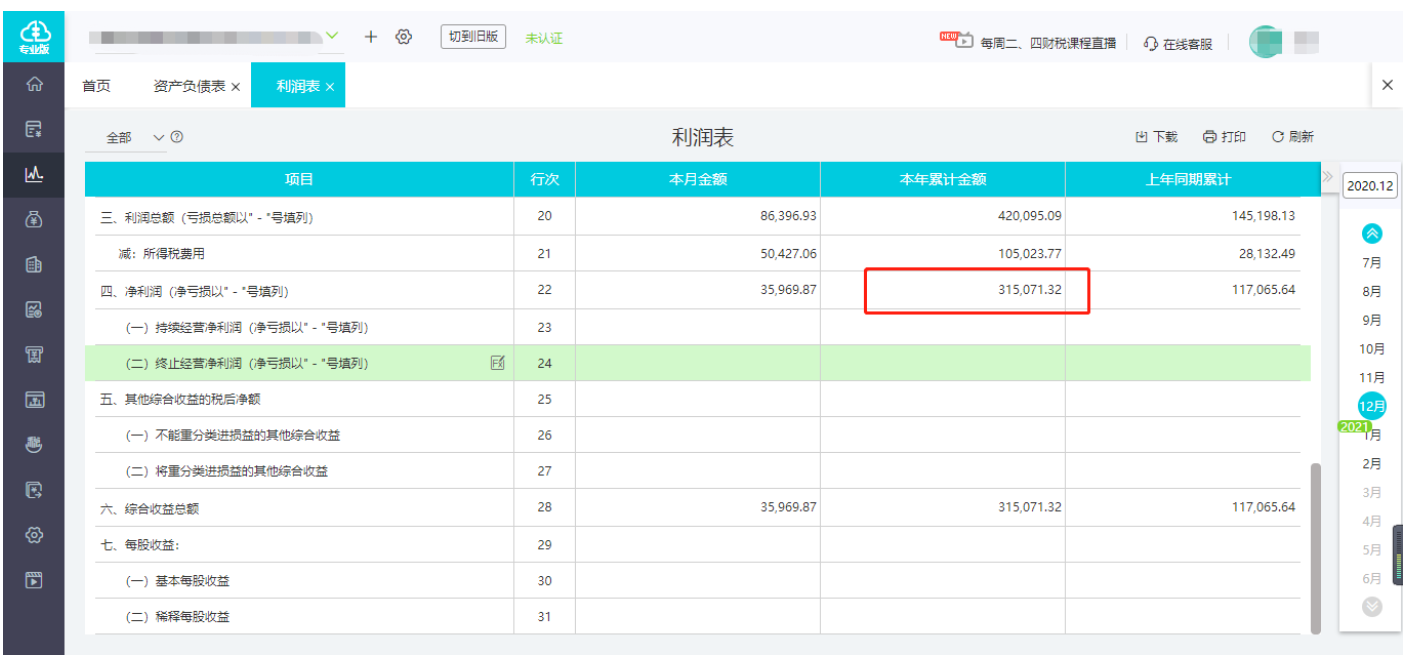Open the sidebar gear settings icon
Image resolution: width=1410 pixels, height=656 pixels.
pyautogui.click(x=34, y=535)
